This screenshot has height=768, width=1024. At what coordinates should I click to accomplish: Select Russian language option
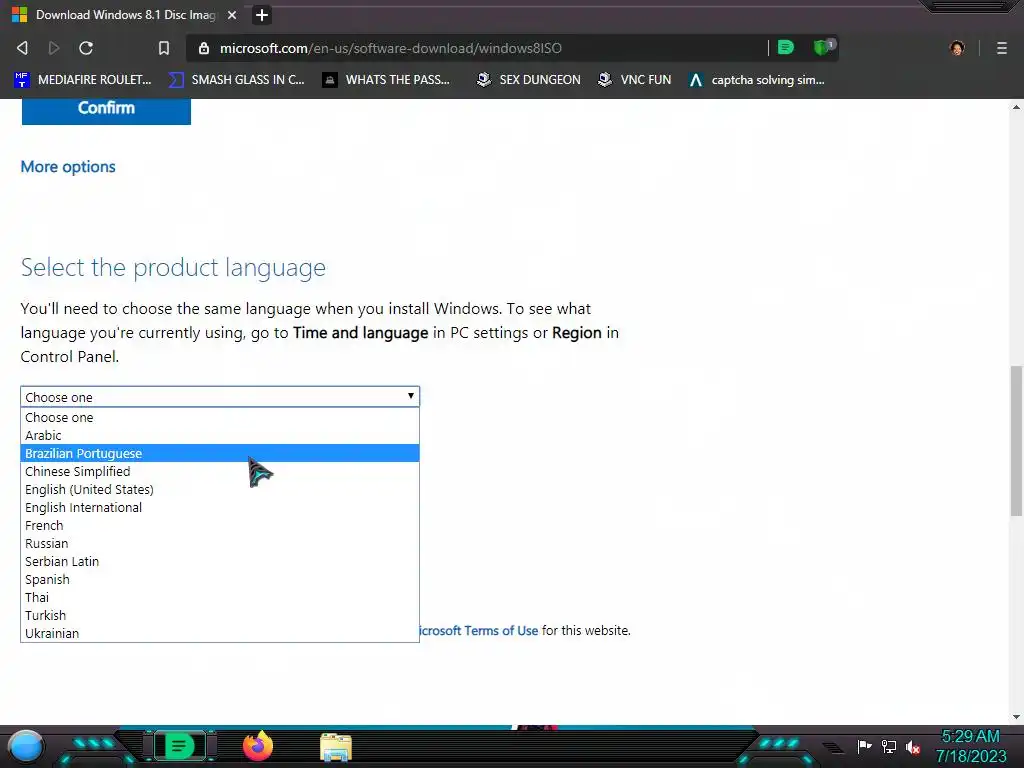[219, 543]
